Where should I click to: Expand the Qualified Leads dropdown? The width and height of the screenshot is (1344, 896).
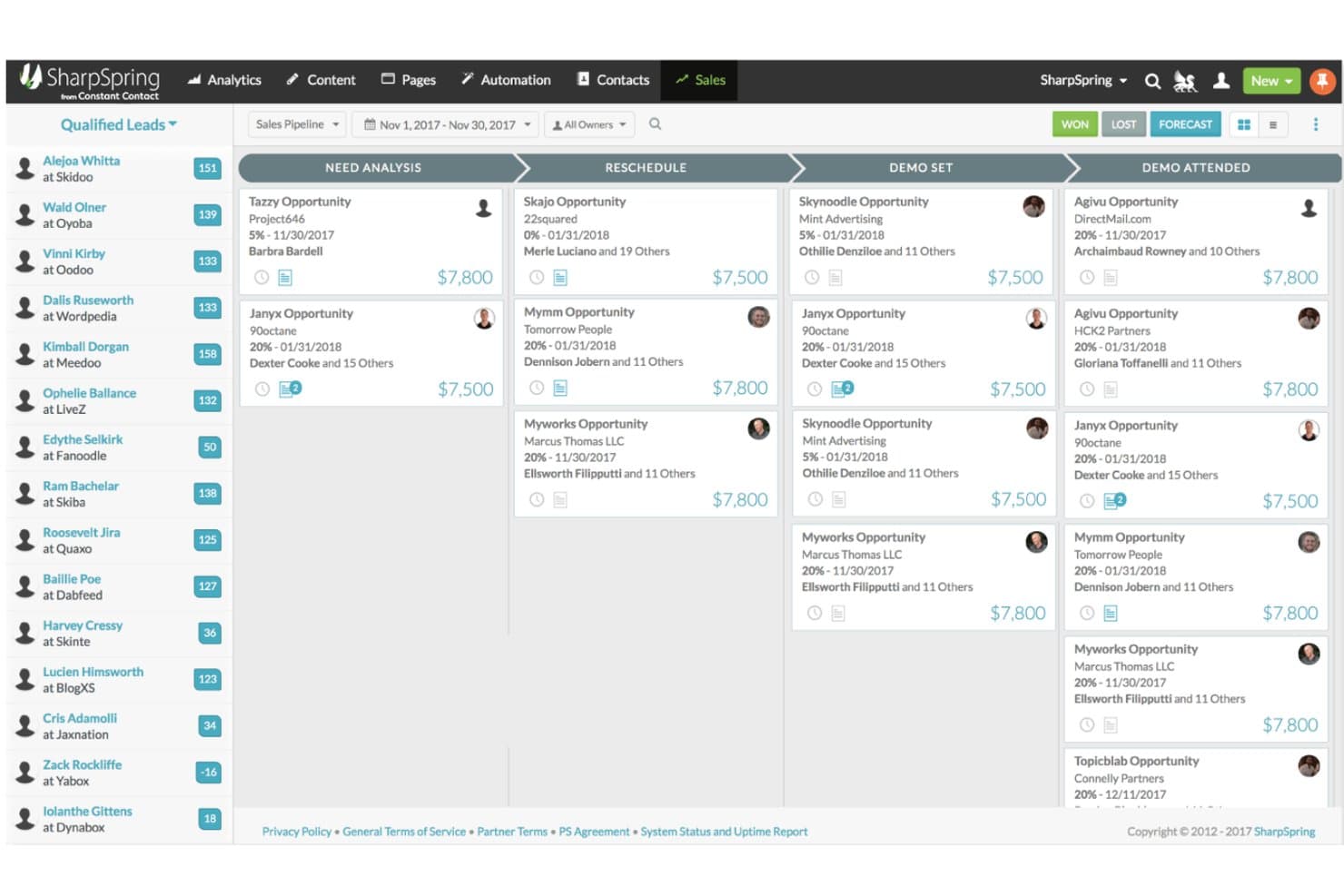pos(119,124)
